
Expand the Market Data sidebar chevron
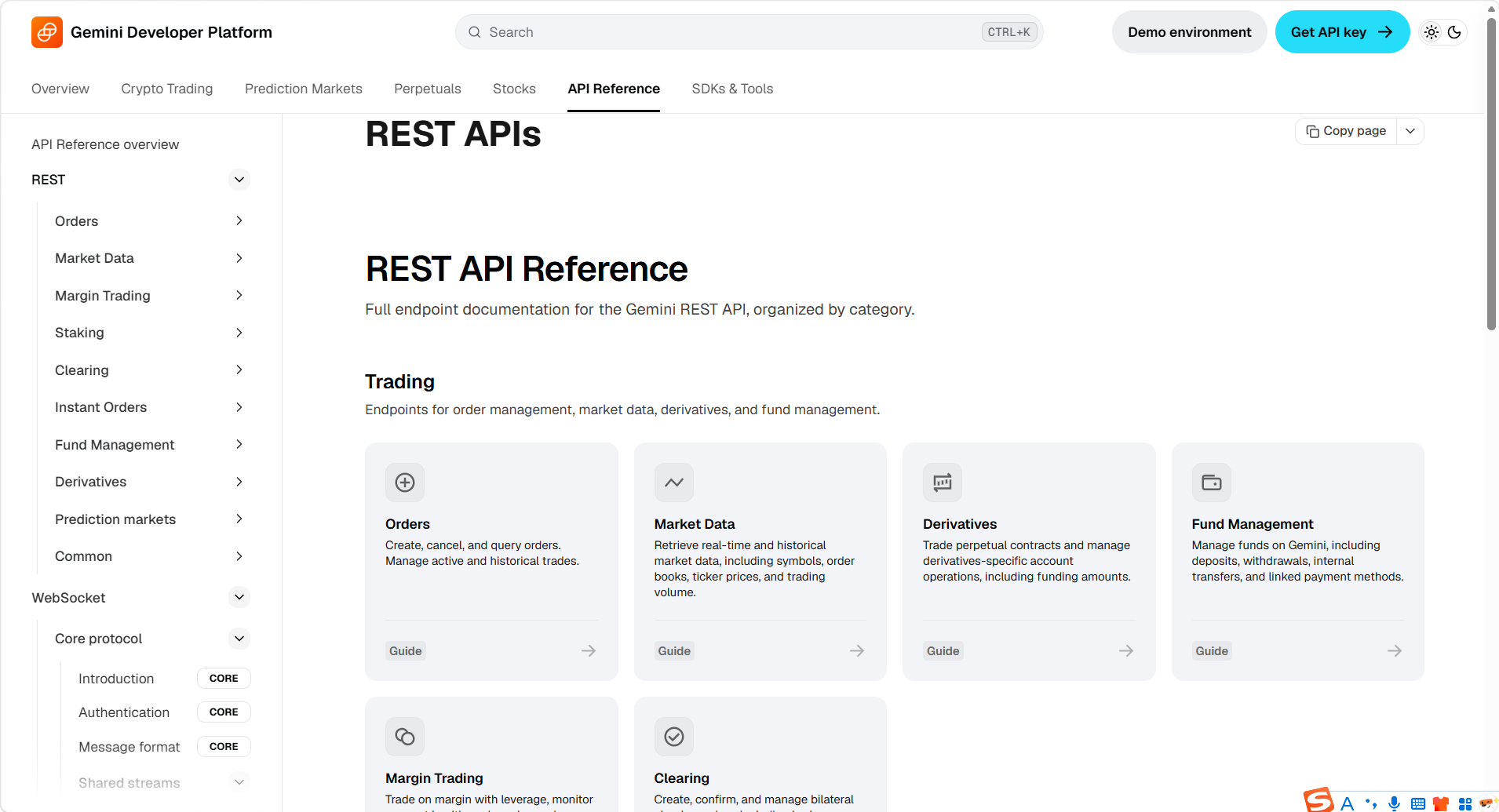[x=239, y=258]
